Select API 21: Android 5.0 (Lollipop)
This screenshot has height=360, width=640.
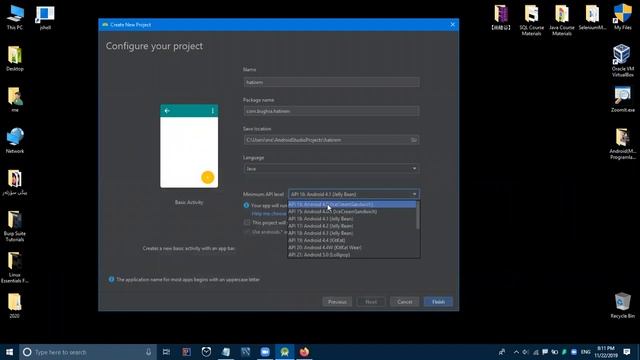(x=352, y=255)
